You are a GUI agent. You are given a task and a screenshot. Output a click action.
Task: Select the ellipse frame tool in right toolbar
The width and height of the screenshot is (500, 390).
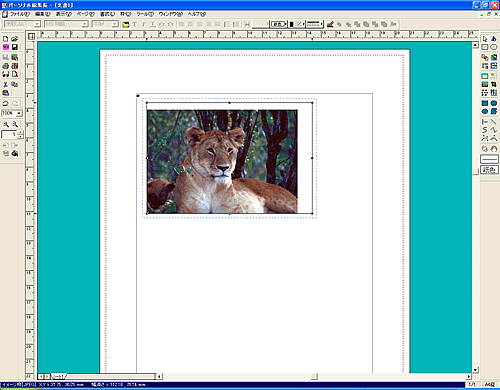(494, 47)
